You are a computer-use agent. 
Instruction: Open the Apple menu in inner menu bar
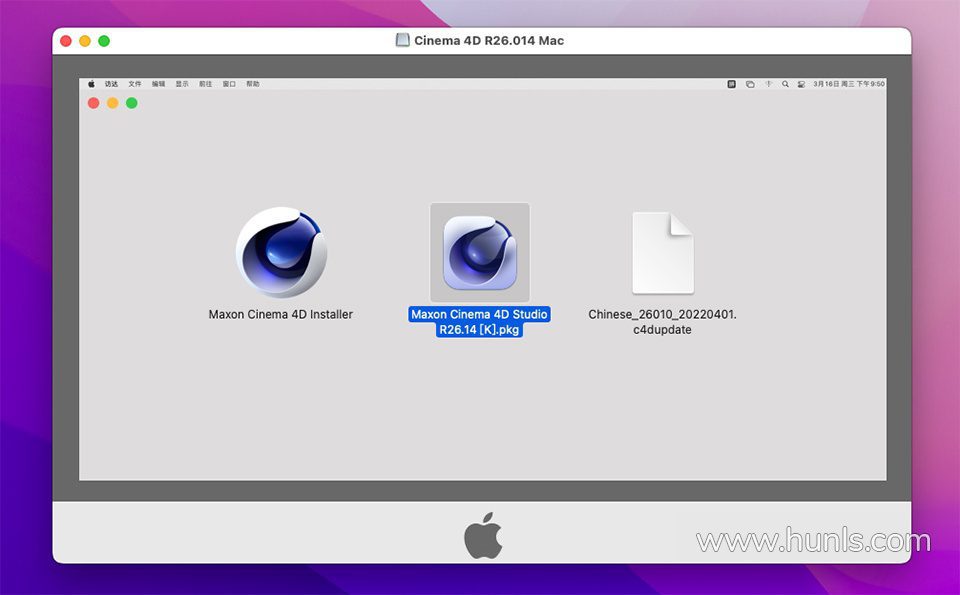point(92,84)
